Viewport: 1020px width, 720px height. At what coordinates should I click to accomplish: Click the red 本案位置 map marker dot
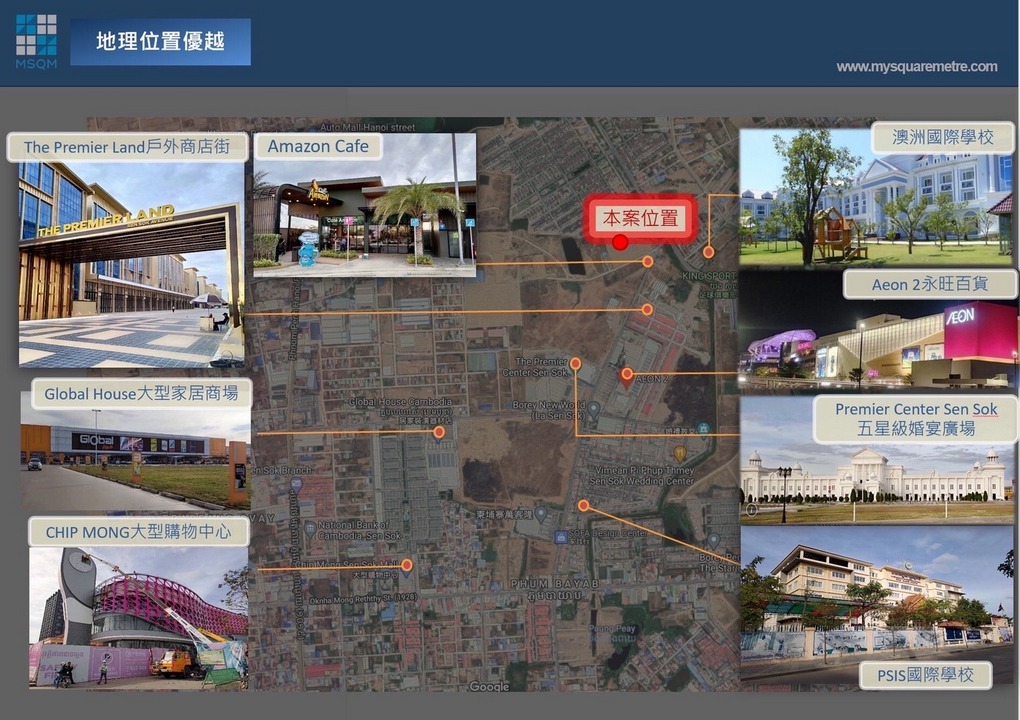click(620, 242)
